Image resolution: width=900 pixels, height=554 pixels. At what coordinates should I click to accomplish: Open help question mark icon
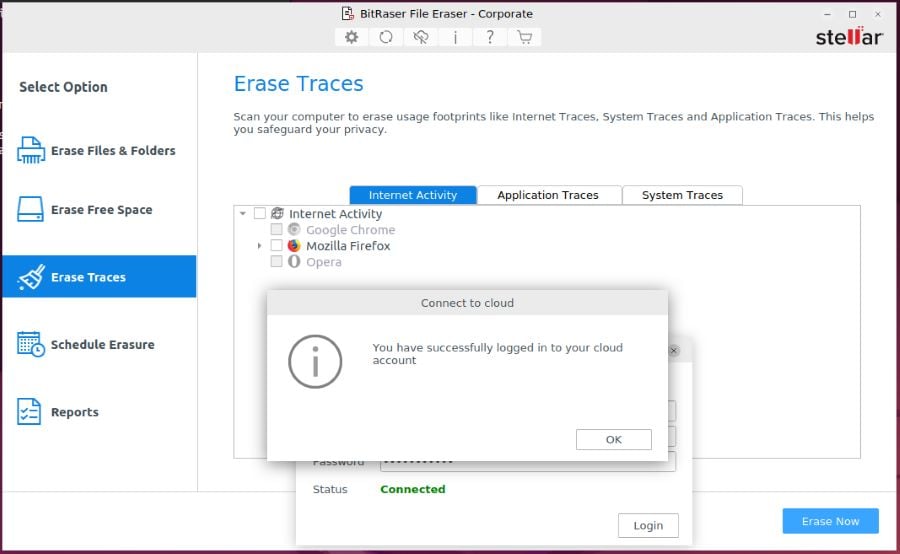point(490,37)
